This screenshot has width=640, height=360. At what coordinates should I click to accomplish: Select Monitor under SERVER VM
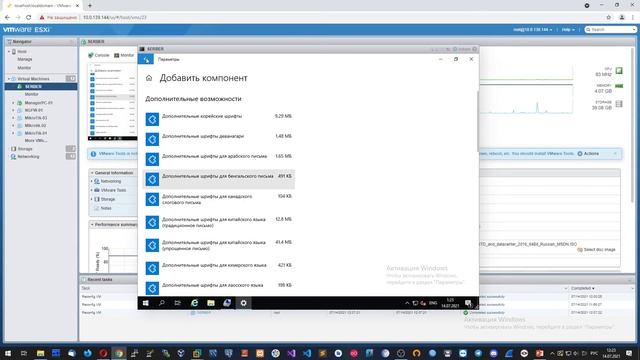pos(31,94)
